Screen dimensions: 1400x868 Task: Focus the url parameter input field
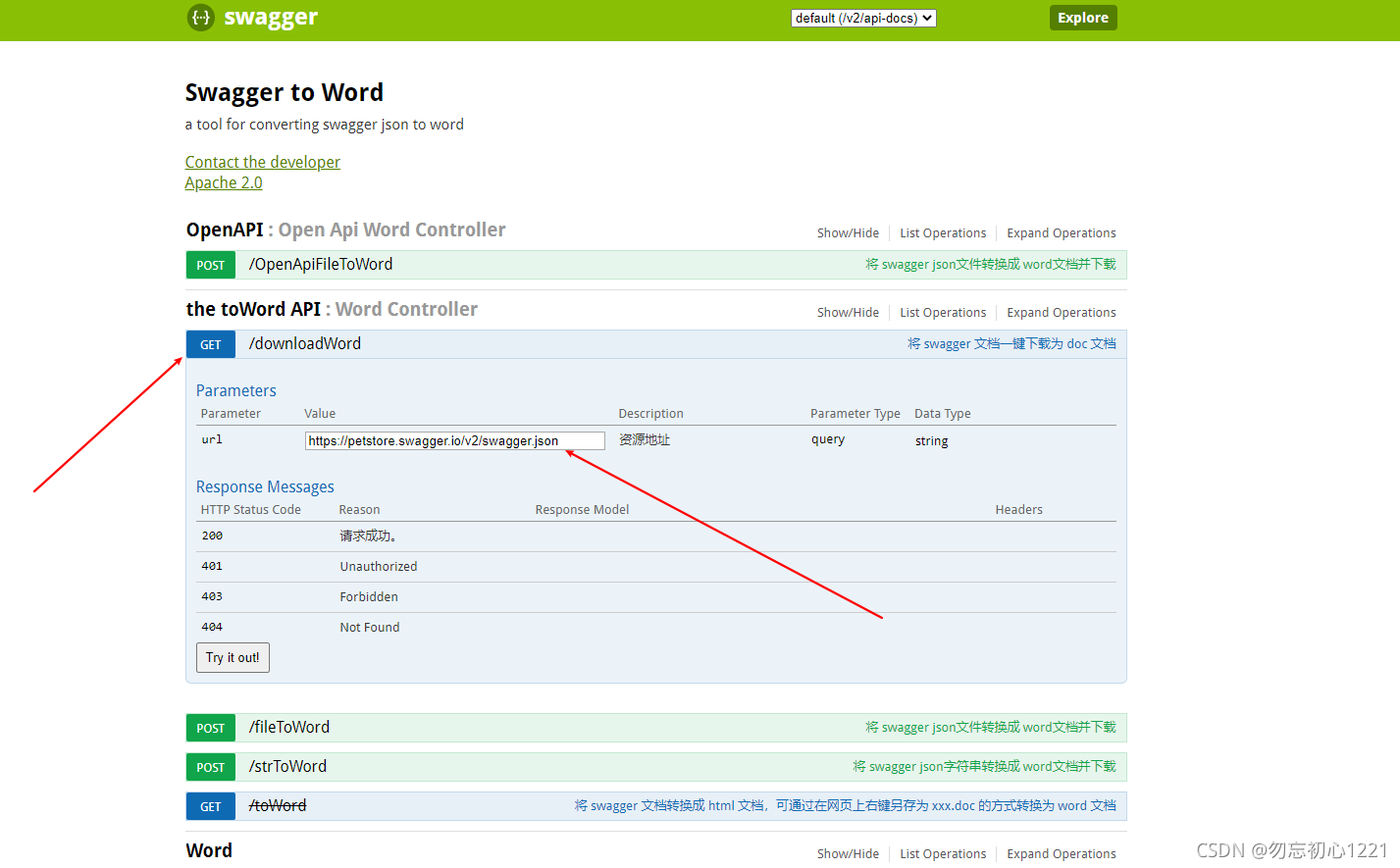point(455,440)
